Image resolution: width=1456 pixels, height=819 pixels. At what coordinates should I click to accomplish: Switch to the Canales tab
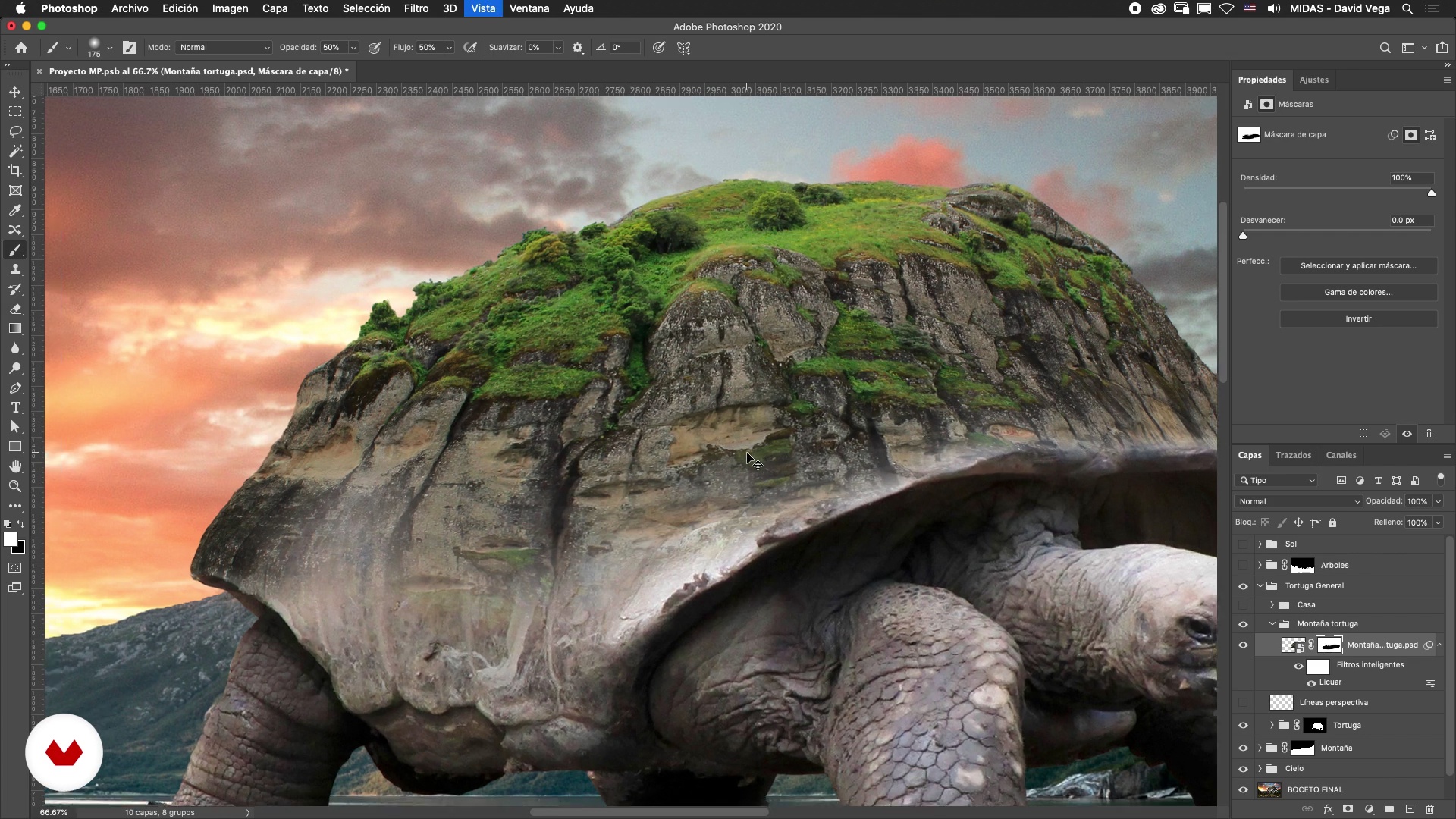[1341, 455]
